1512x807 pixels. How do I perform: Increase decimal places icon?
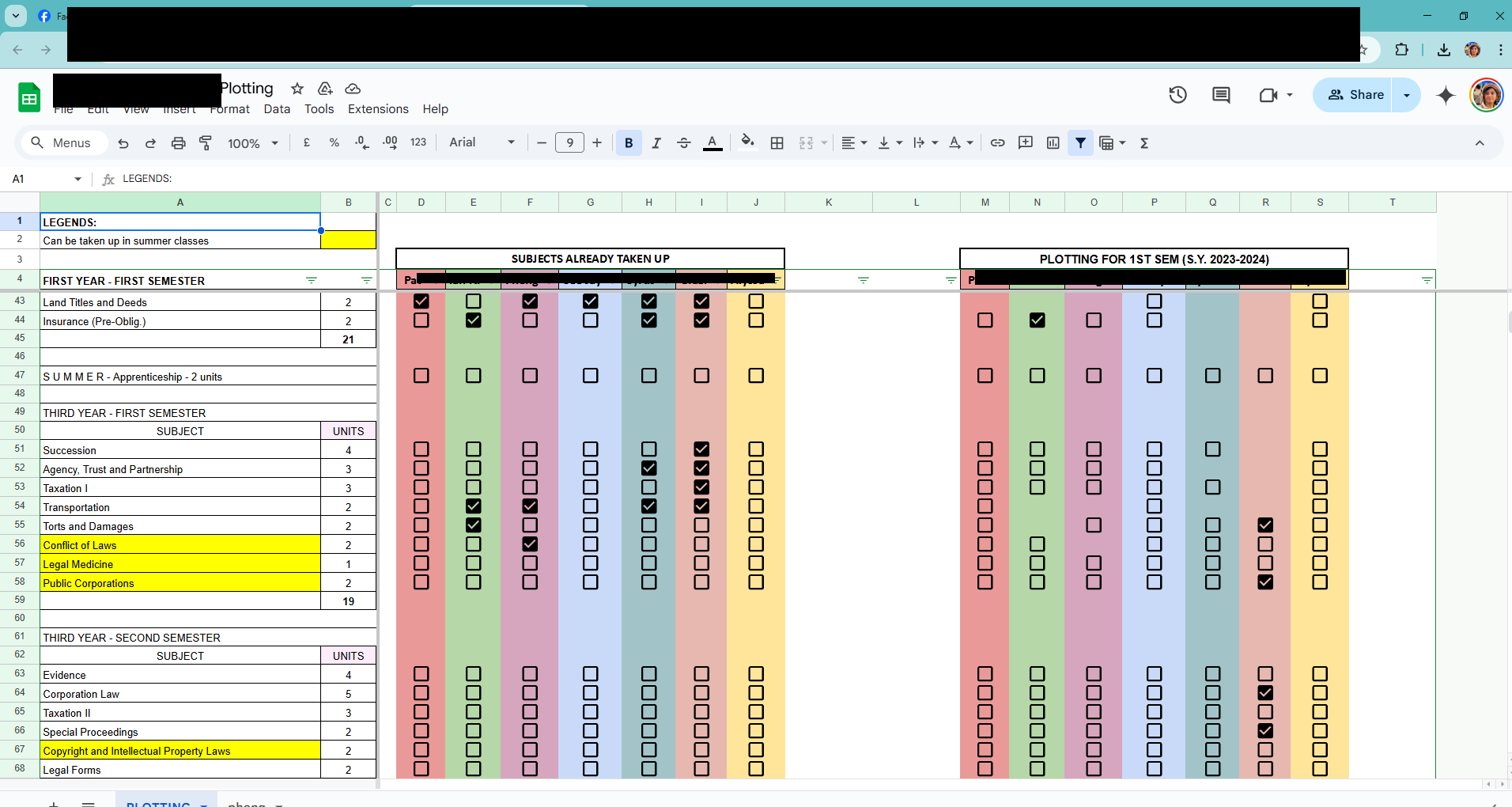click(x=390, y=143)
